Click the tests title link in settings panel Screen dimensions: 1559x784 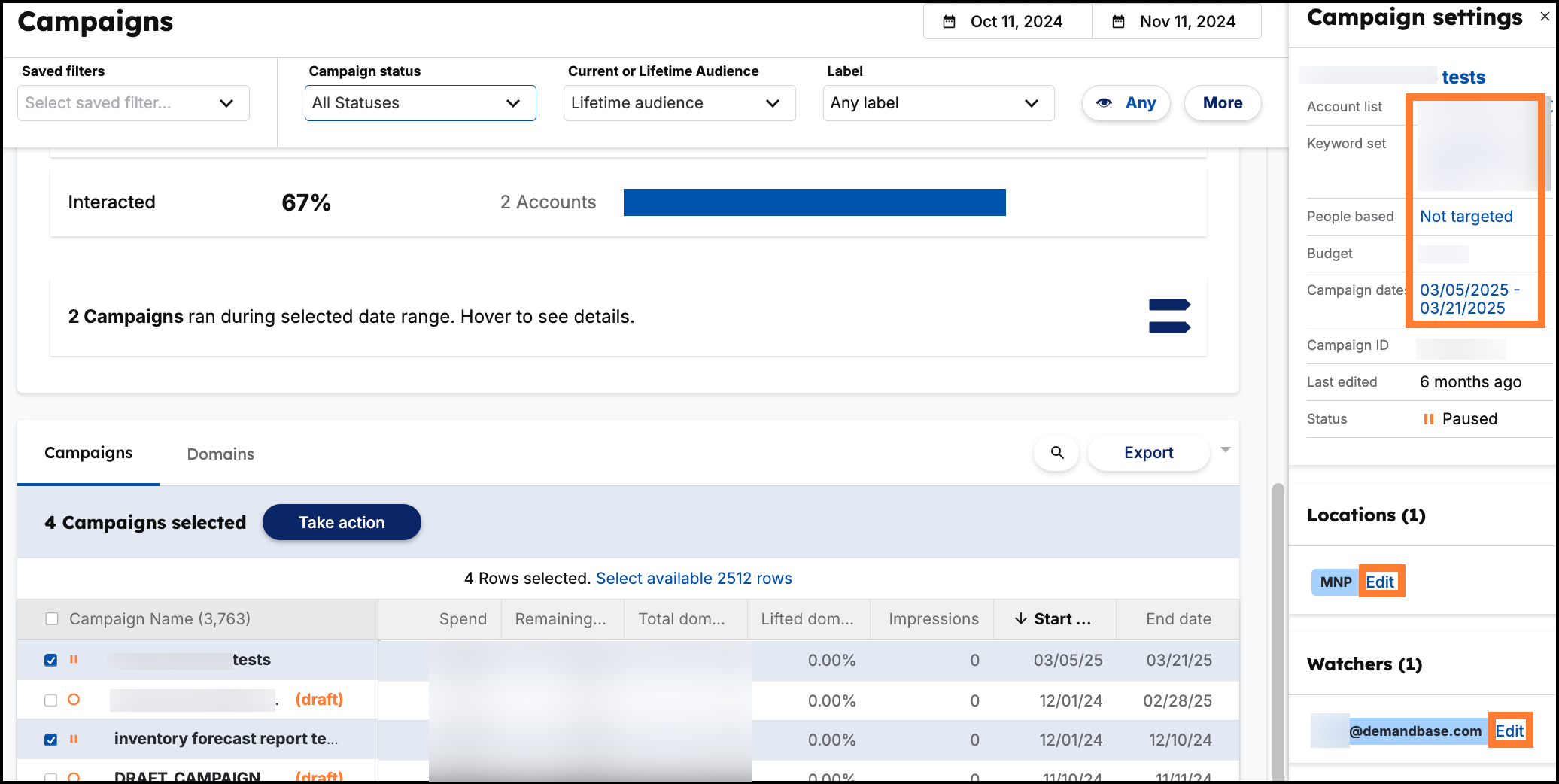tap(1463, 77)
